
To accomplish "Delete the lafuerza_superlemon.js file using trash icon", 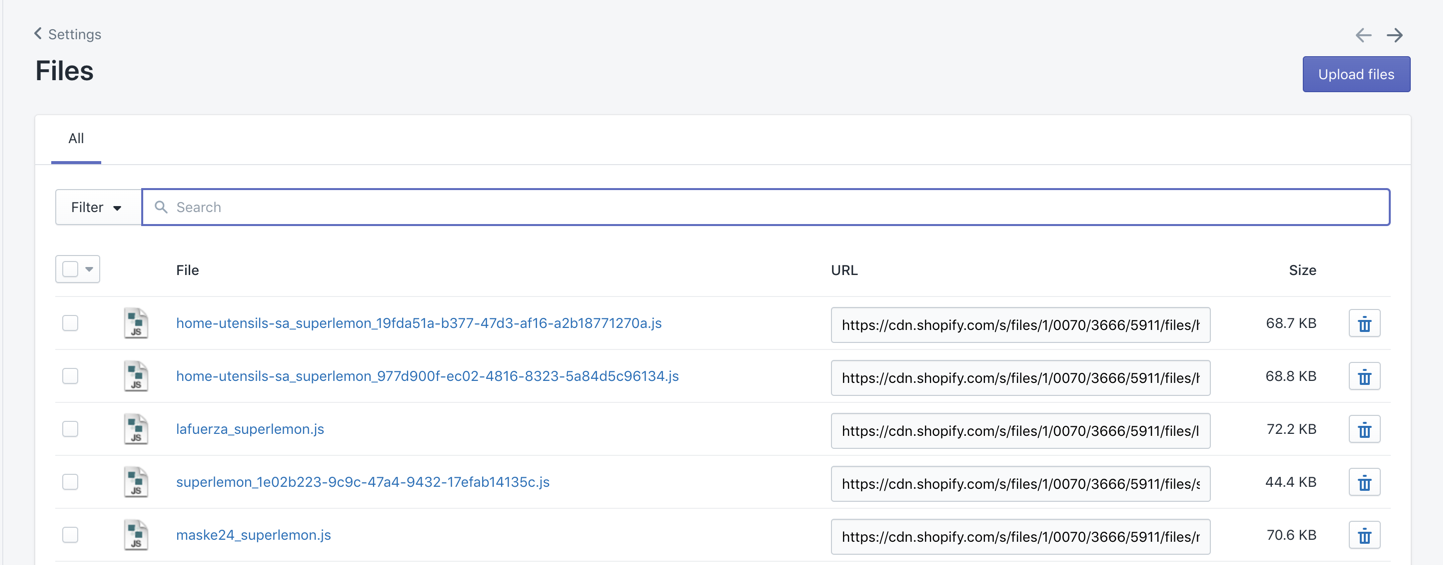I will 1364,430.
